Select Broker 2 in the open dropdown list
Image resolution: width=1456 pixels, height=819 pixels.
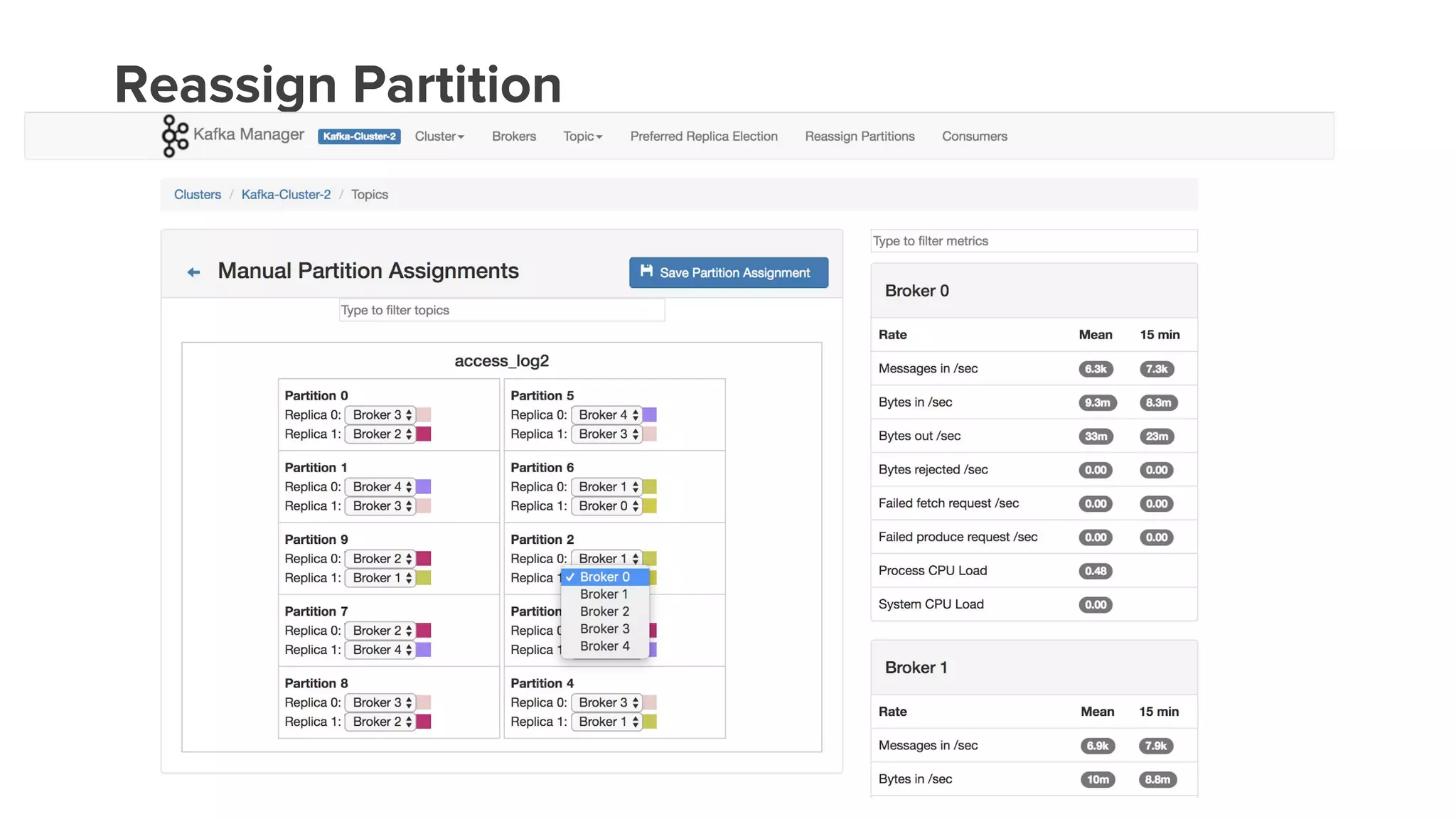click(604, 611)
